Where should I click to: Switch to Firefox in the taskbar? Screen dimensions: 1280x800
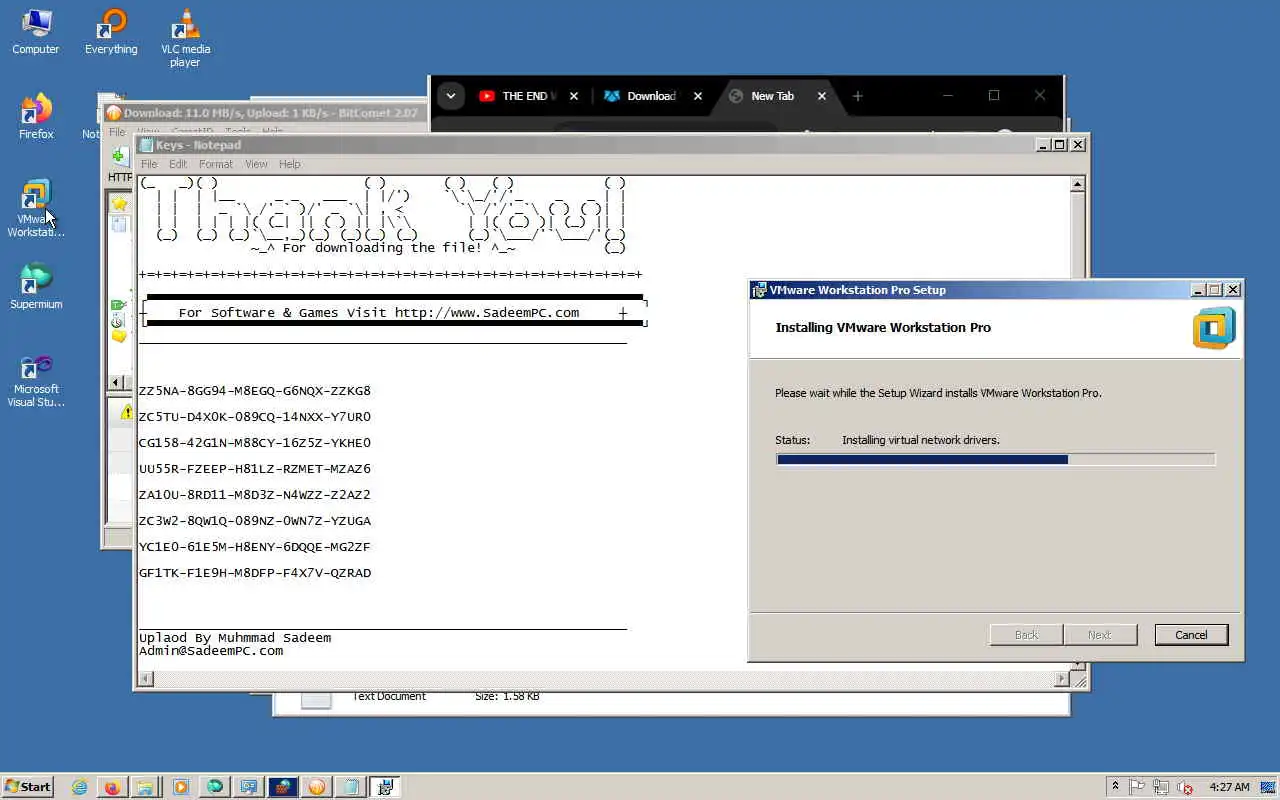click(x=112, y=787)
